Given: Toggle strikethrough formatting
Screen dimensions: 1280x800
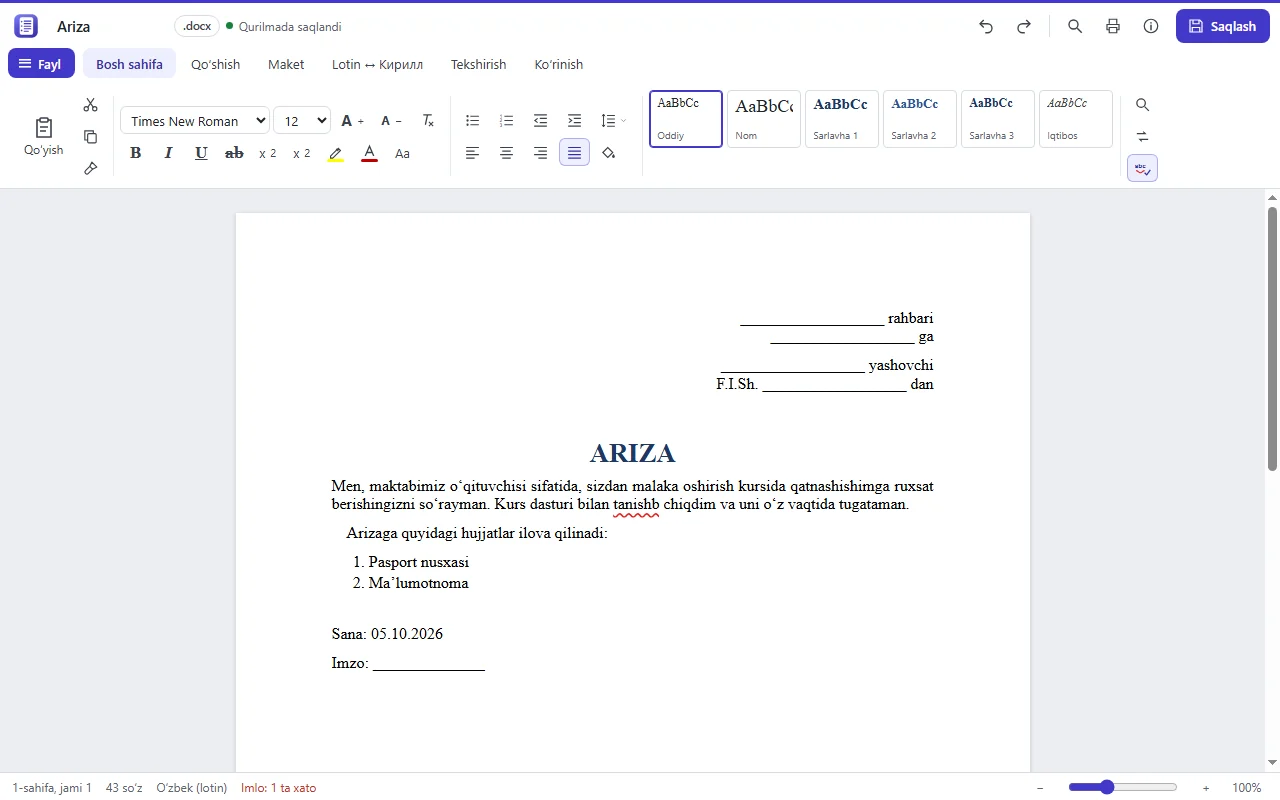Looking at the screenshot, I should pos(234,153).
